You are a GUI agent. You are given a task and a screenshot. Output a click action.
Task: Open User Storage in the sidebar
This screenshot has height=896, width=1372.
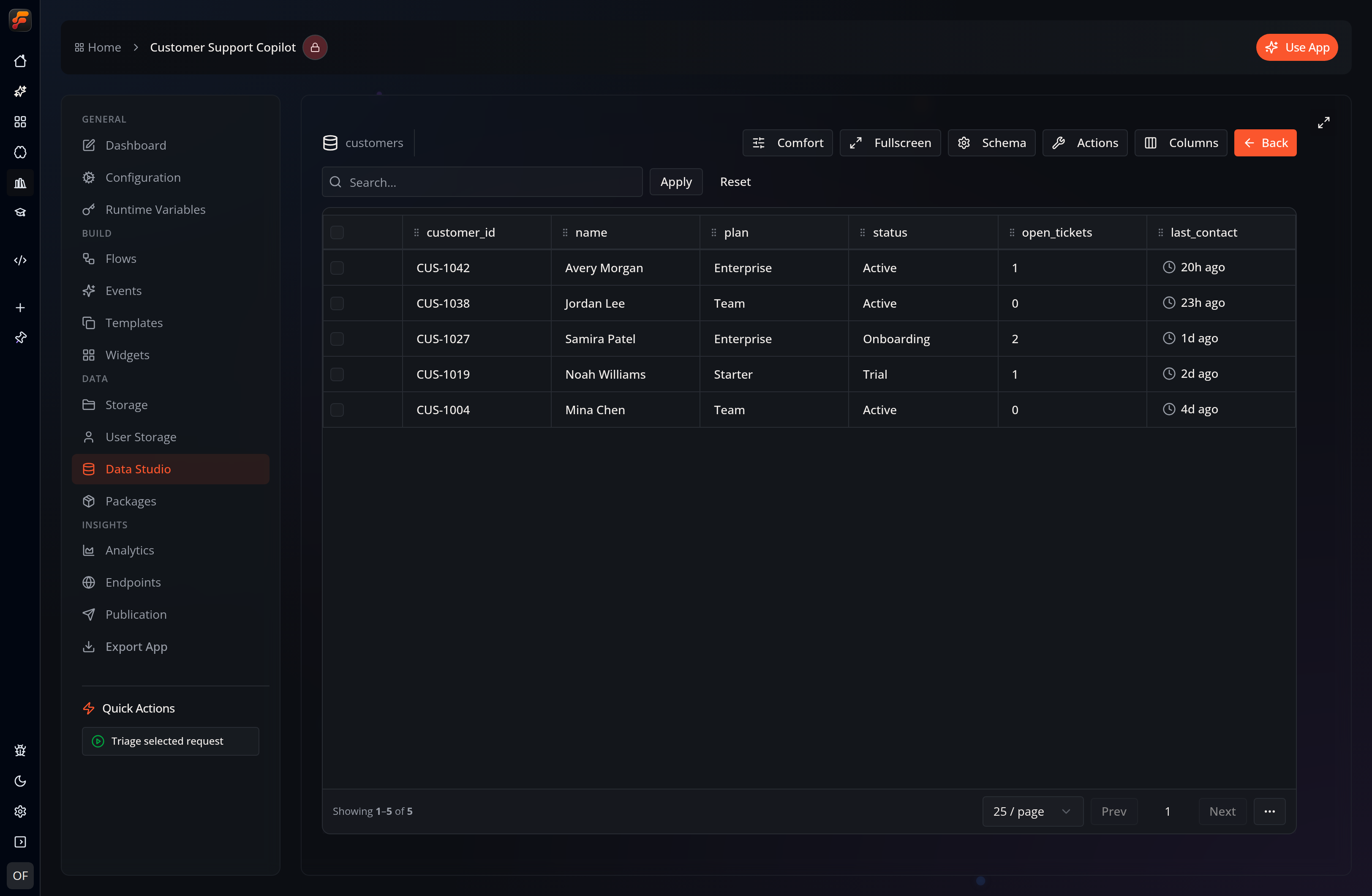click(170, 437)
